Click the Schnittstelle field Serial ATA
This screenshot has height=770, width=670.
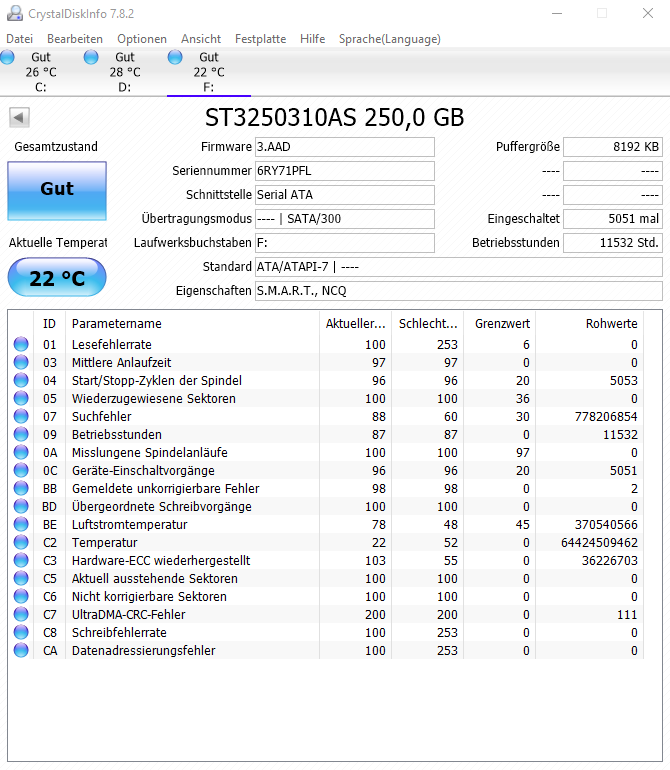pos(345,195)
